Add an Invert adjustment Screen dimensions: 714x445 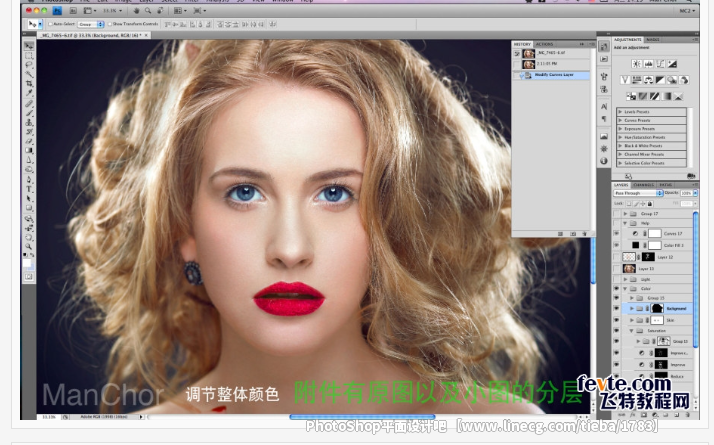pyautogui.click(x=631, y=97)
